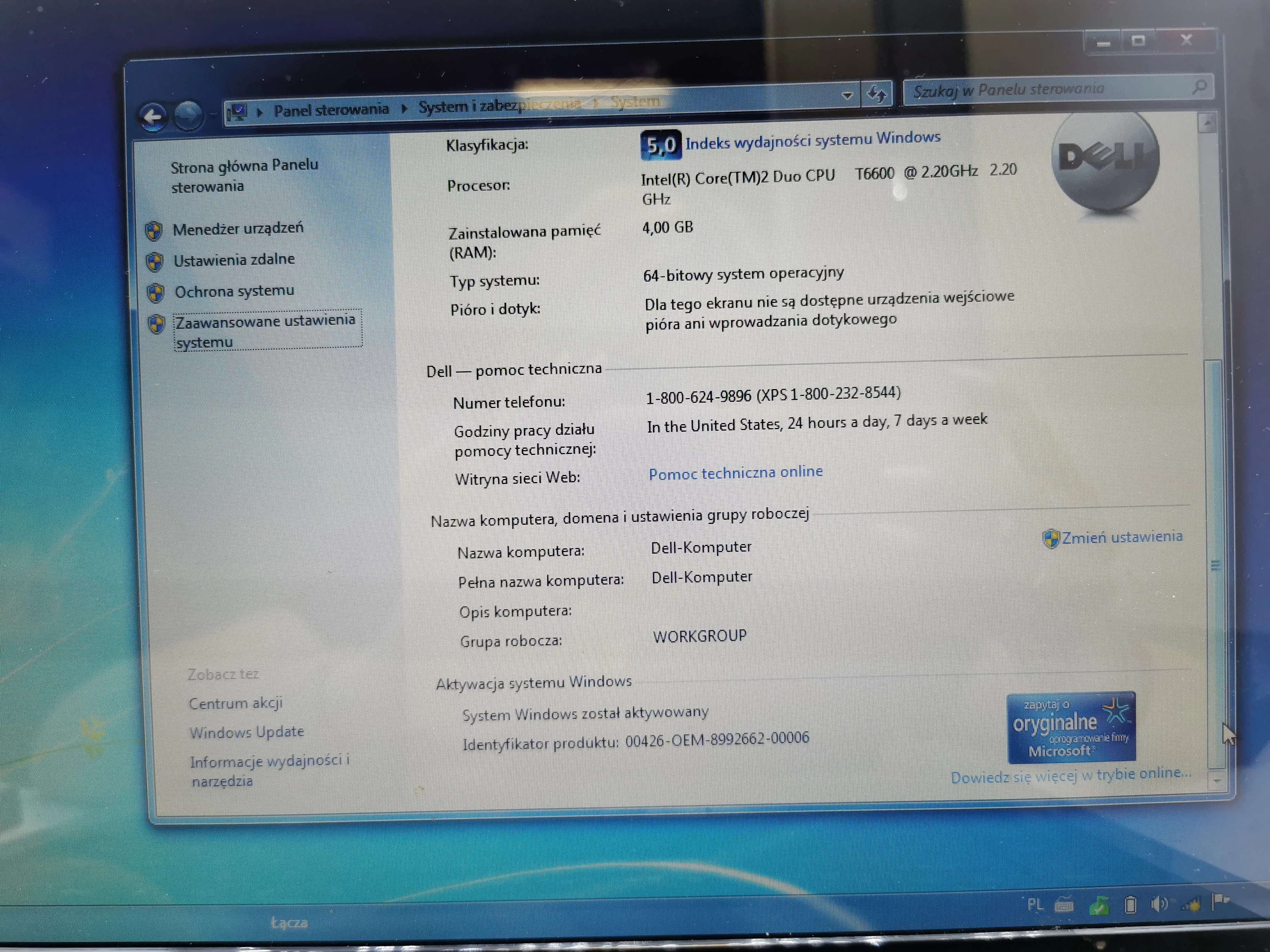
Task: Expand the arrow after Panel sterowania breadcrumb
Action: (404, 109)
